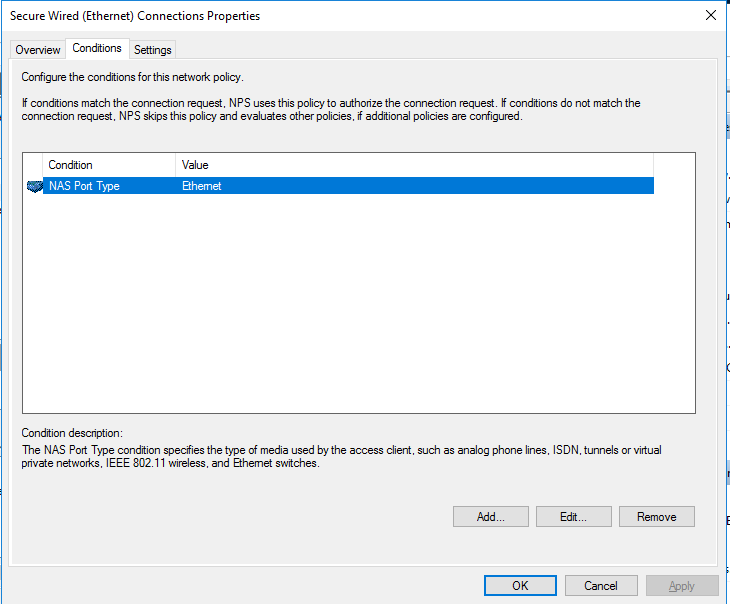Screen dimensions: 730x604
Task: Close the Connections Properties dialog
Action: click(710, 15)
